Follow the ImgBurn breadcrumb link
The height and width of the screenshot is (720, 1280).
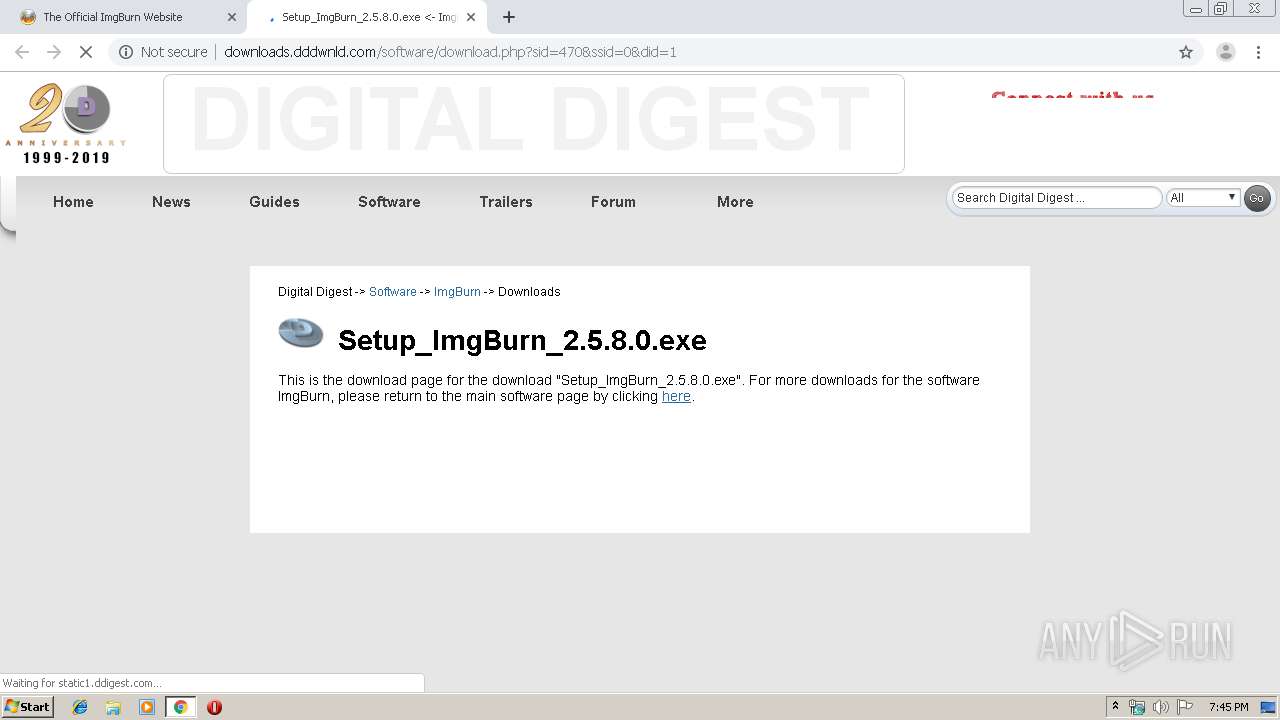coord(457,292)
